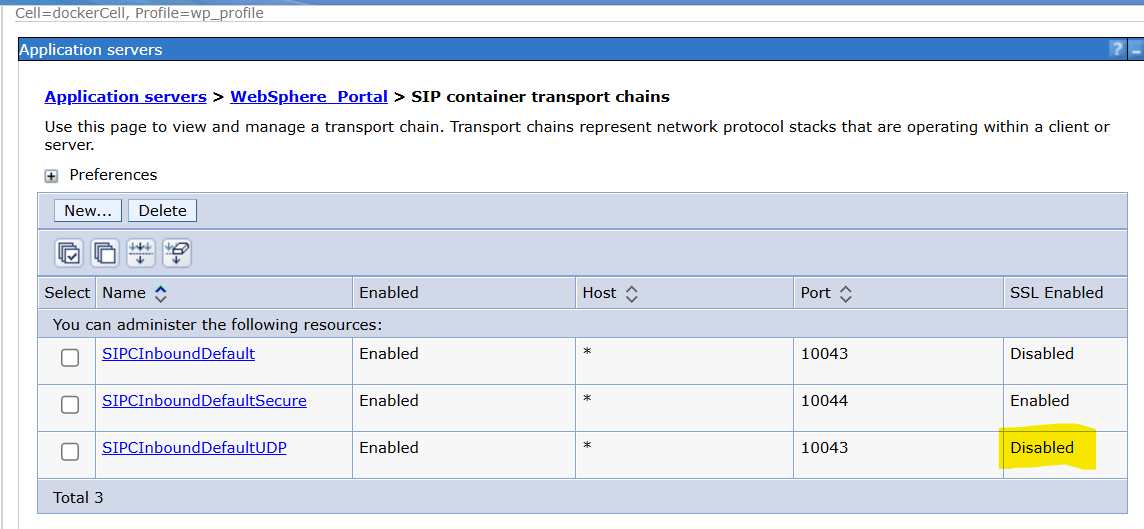Click port 10044 in SIPCInboundDefaultSecure row

coord(824,401)
